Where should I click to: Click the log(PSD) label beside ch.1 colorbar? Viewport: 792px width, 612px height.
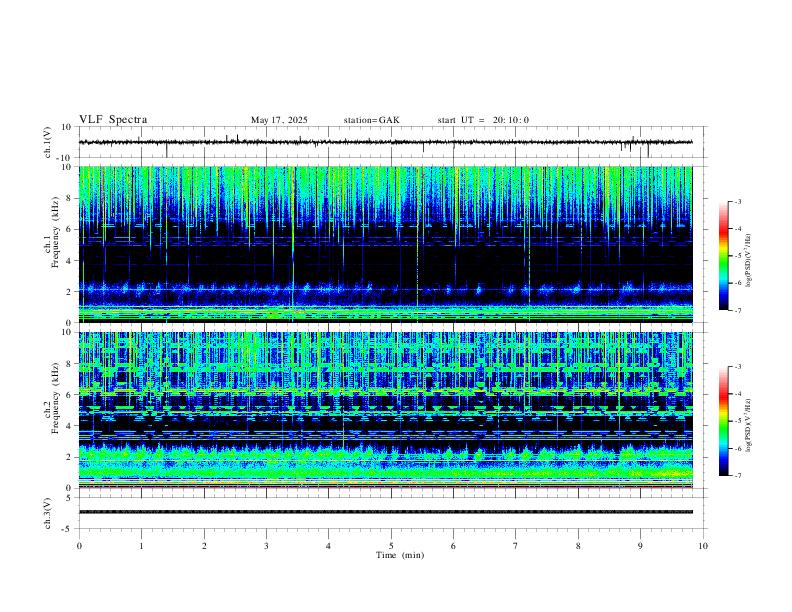click(x=748, y=260)
